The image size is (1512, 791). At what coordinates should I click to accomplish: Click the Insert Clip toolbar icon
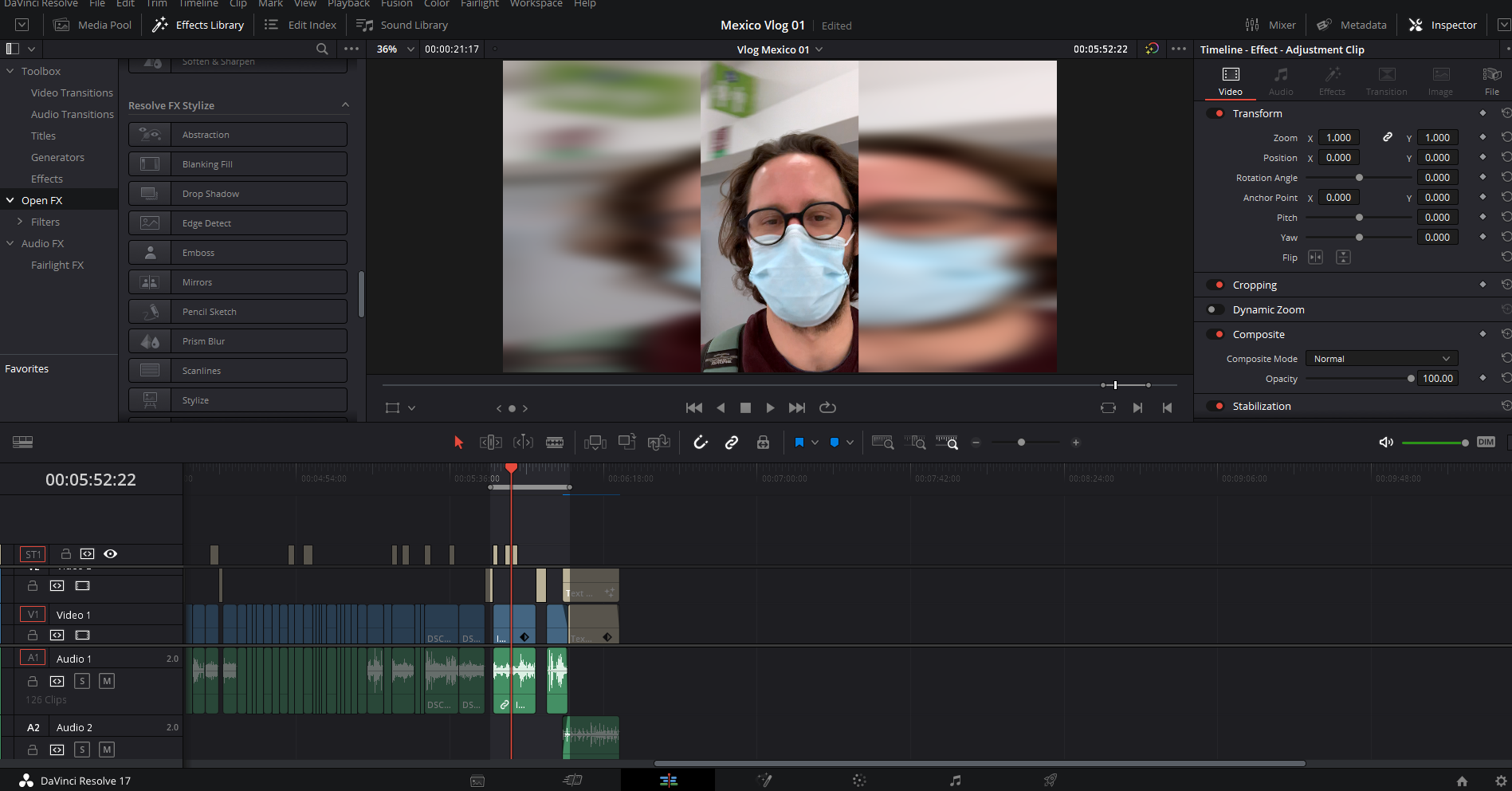tap(595, 443)
